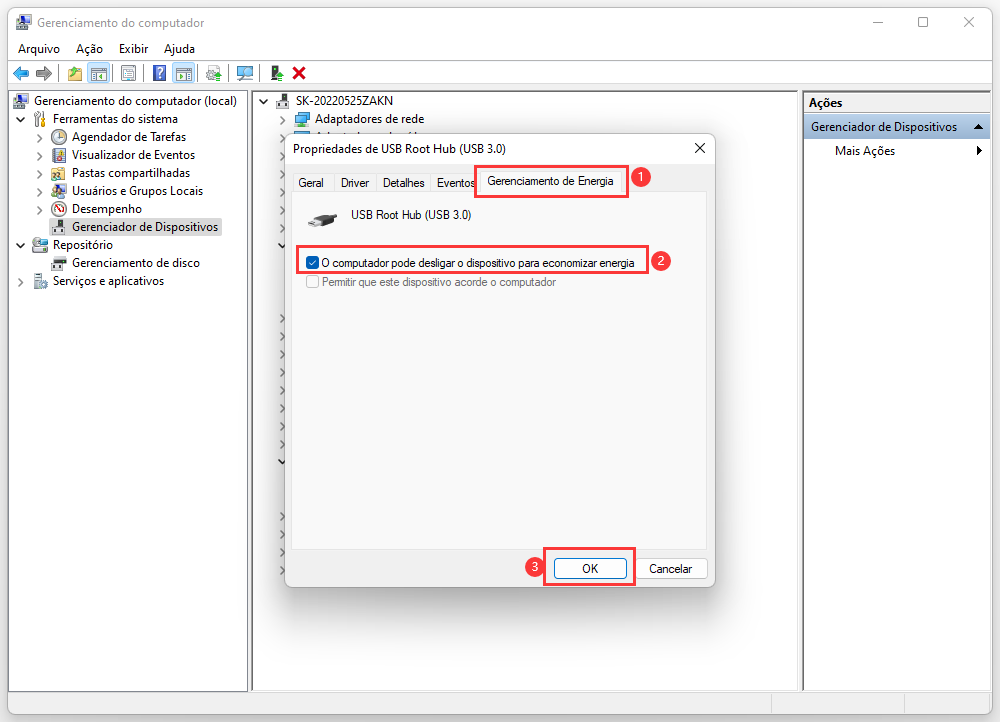Expand the Adaptadores de rede category
Screen dimensions: 1000x722
click(x=283, y=119)
